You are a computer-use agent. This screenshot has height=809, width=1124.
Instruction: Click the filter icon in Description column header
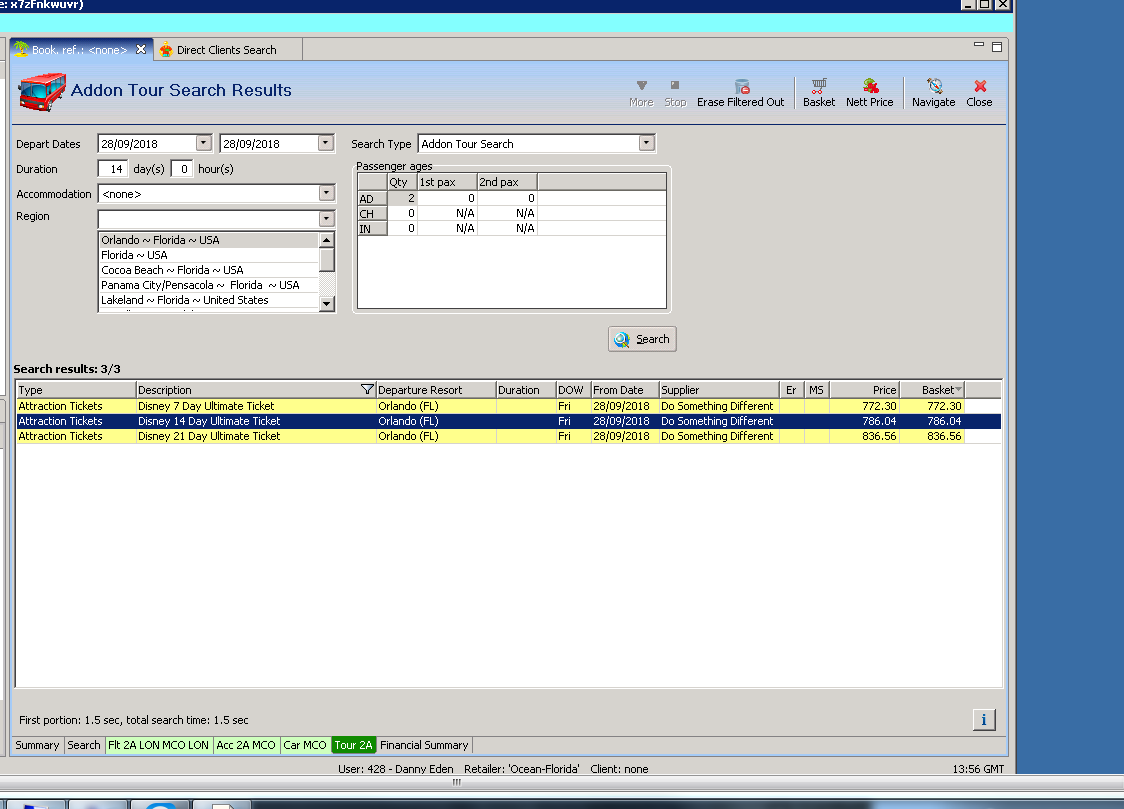[x=366, y=390]
